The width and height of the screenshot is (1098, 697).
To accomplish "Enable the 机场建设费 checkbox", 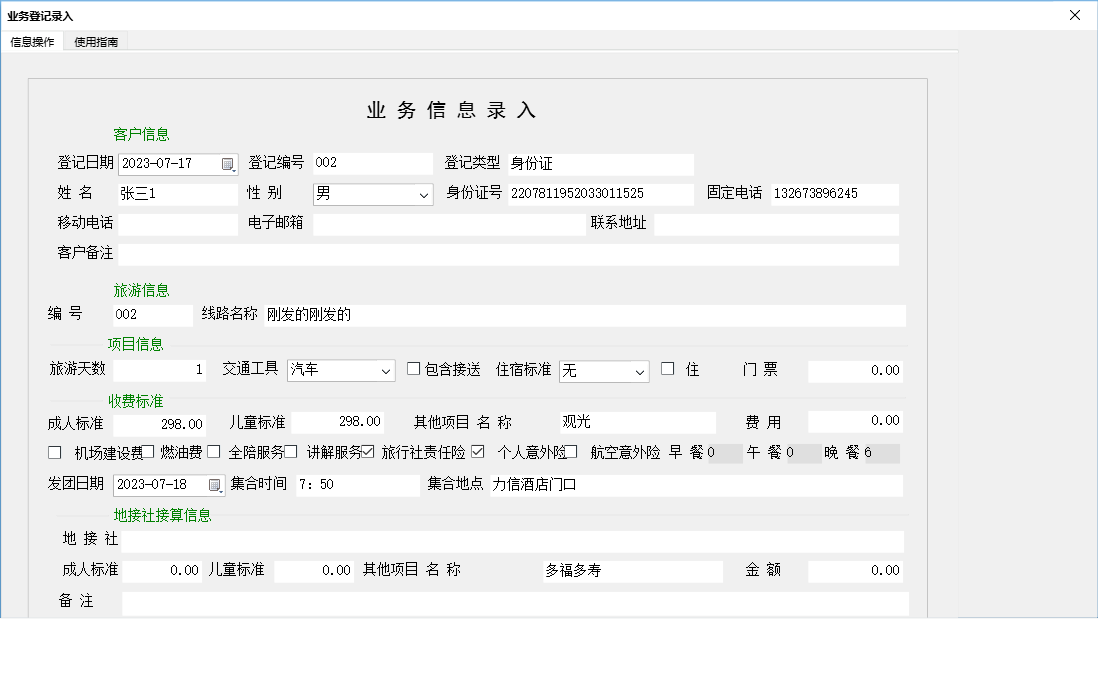I will 55,452.
